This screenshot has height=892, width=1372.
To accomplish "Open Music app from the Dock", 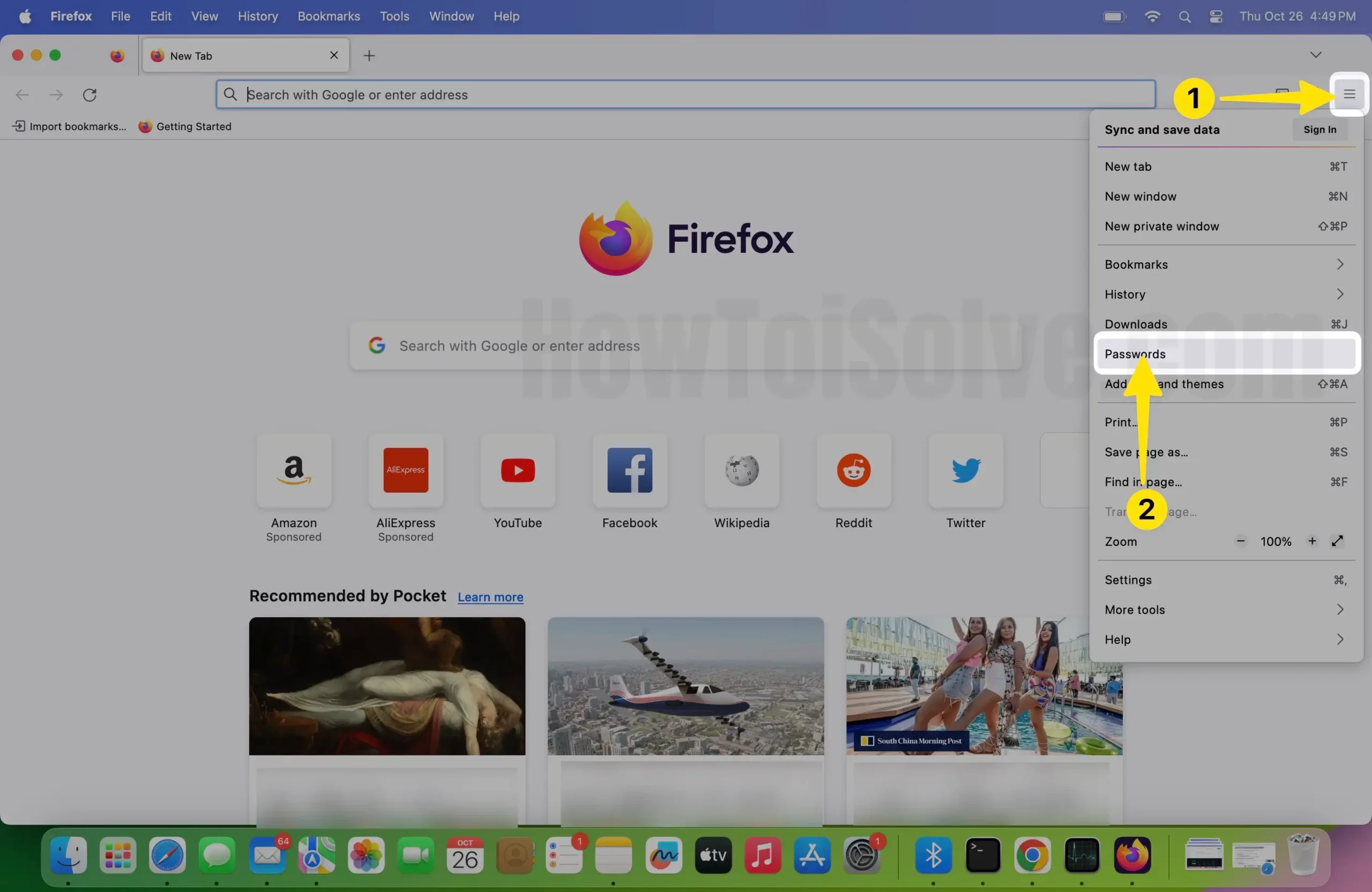I will (762, 855).
